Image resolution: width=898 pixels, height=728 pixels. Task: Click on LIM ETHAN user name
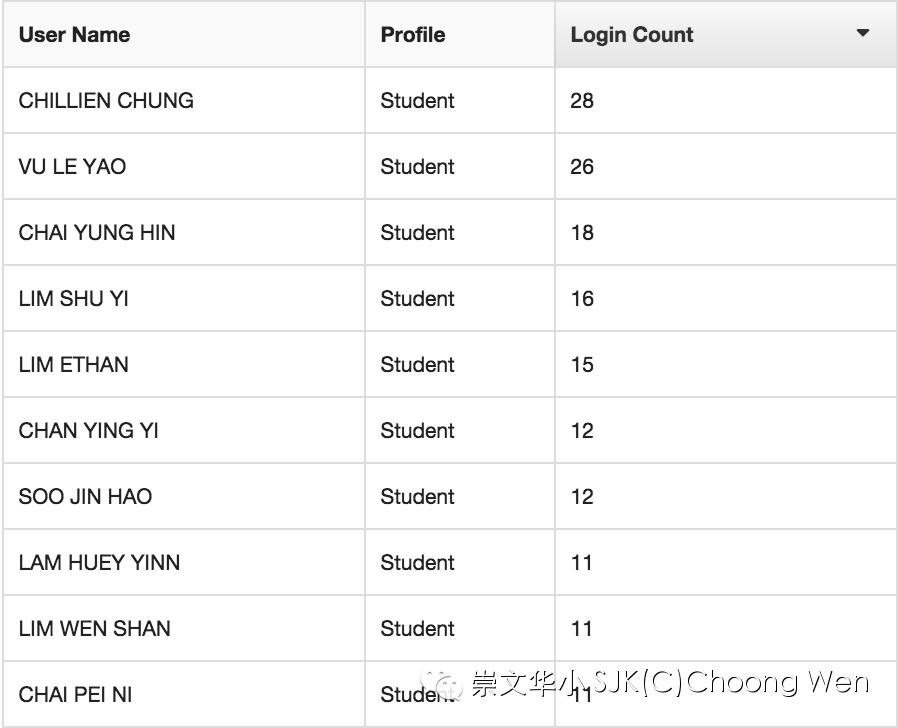pos(73,364)
